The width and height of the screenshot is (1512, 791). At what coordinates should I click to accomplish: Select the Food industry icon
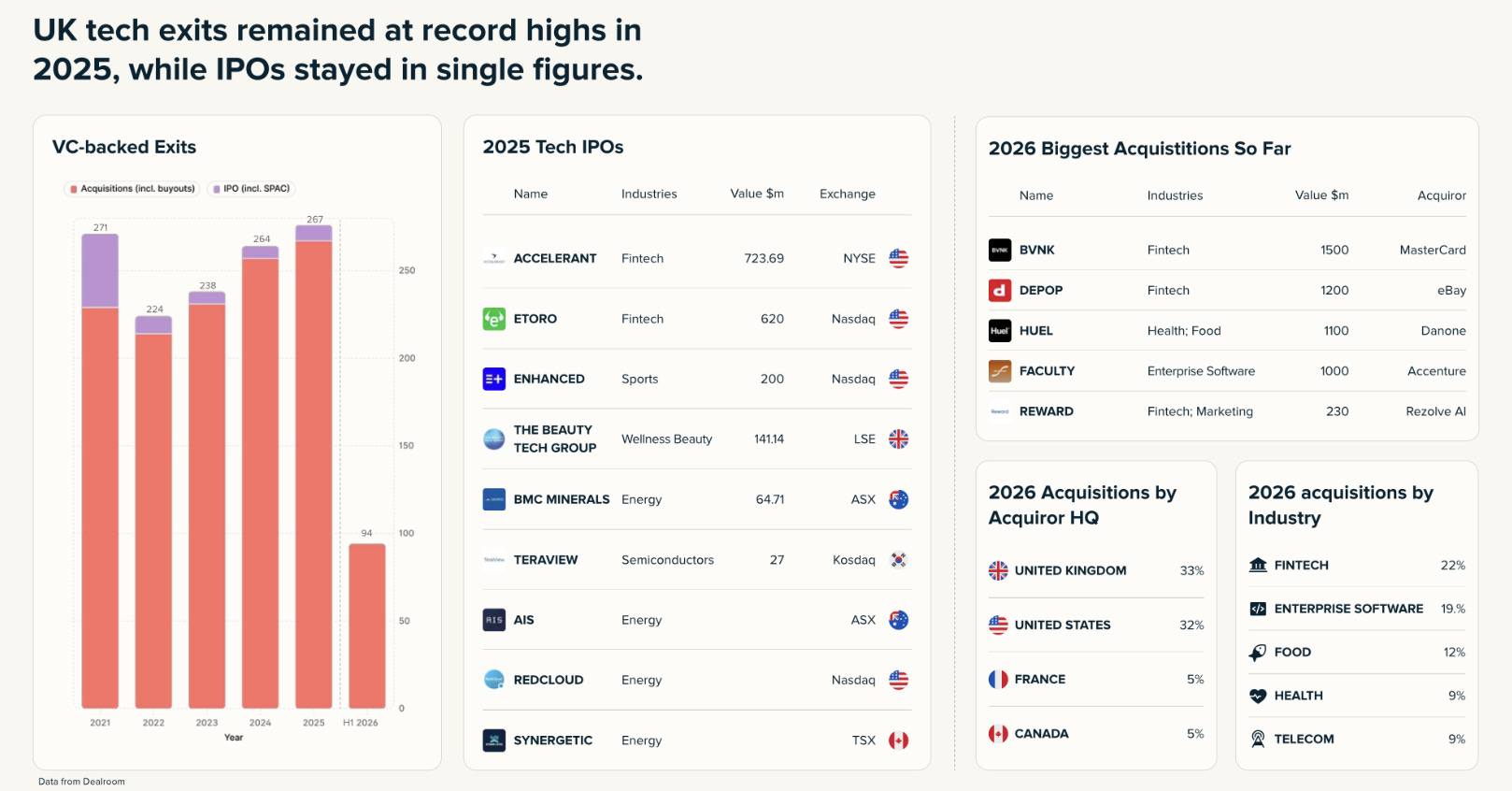[1258, 653]
